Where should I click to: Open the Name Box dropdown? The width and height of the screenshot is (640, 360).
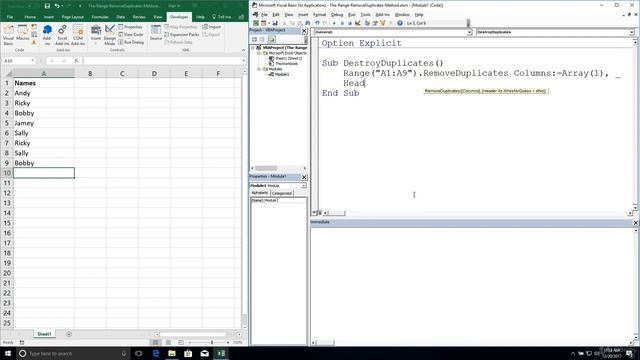pos(32,61)
